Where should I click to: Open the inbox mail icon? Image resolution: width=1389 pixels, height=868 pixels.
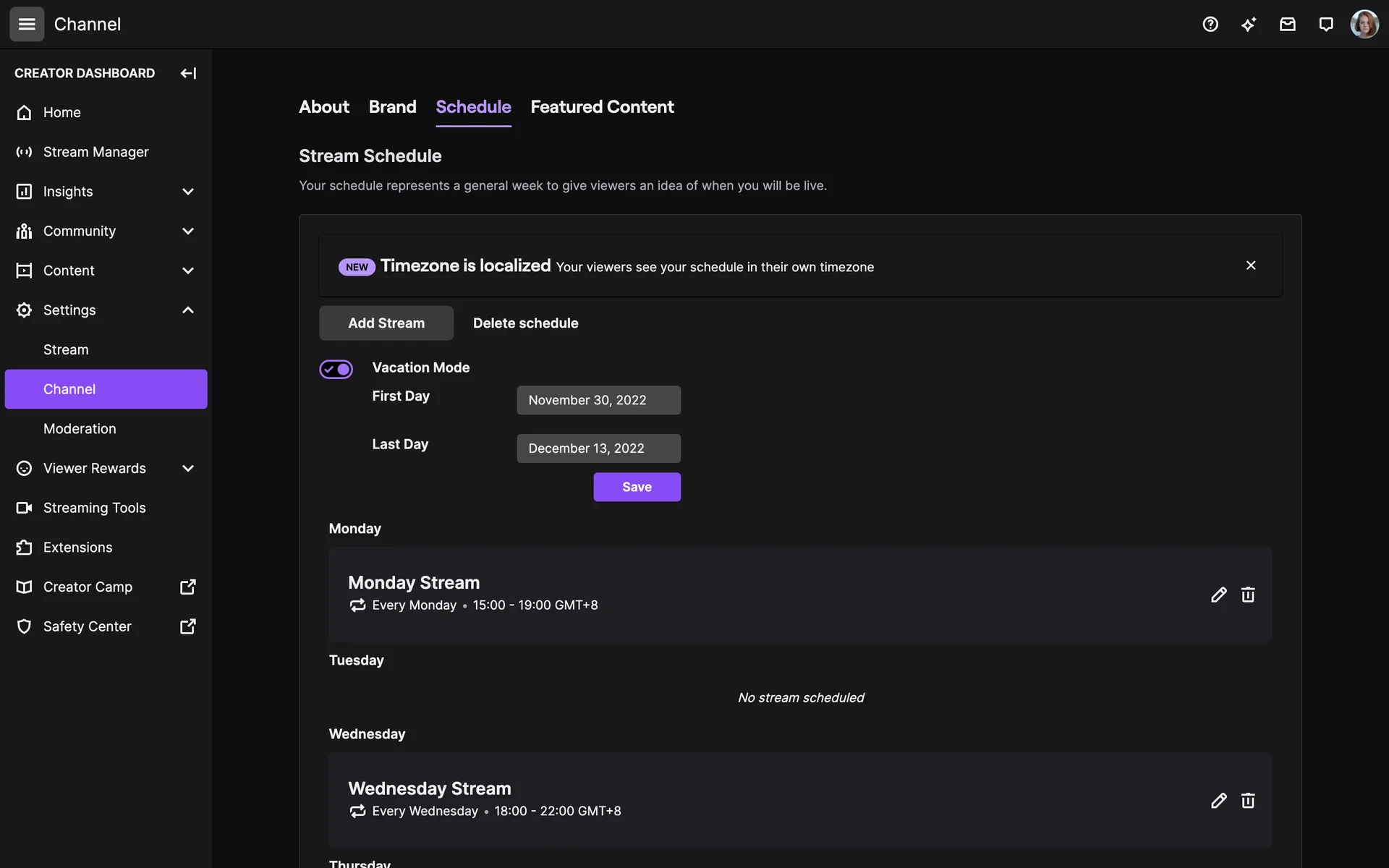pyautogui.click(x=1287, y=24)
